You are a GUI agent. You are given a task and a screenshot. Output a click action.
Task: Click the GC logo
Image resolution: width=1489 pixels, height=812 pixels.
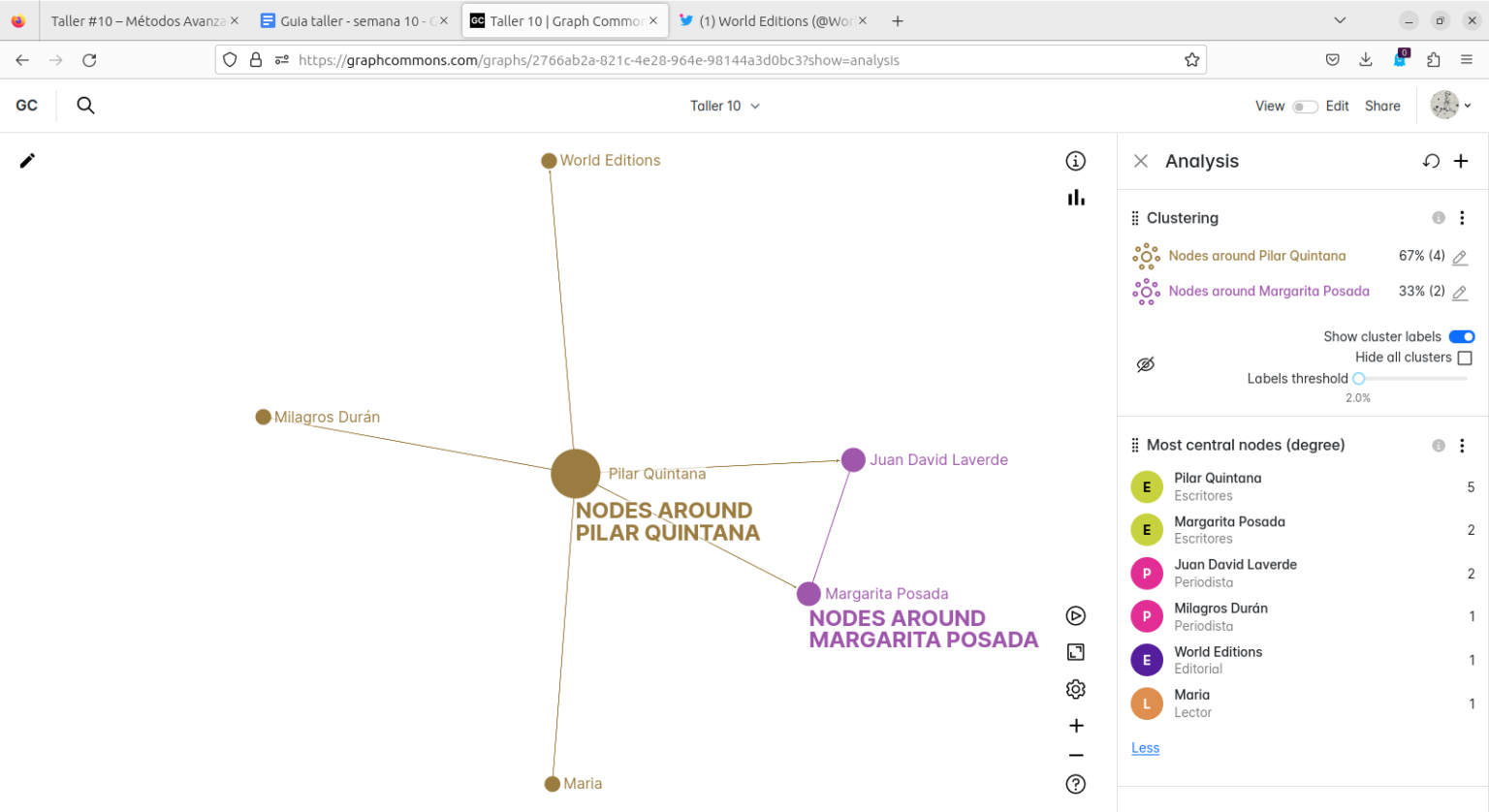point(27,106)
